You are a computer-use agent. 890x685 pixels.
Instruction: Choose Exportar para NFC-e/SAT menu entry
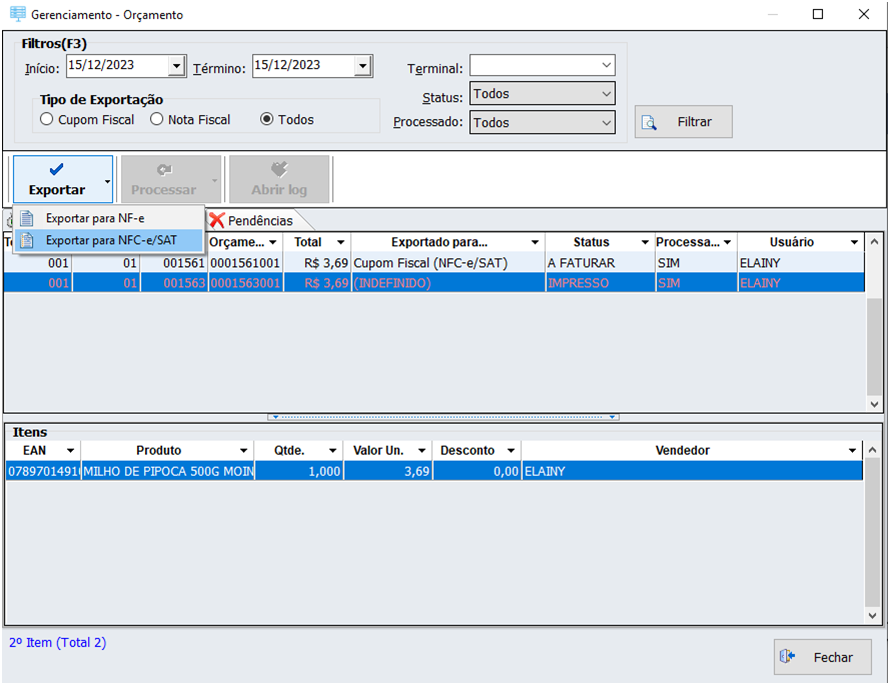(x=110, y=240)
